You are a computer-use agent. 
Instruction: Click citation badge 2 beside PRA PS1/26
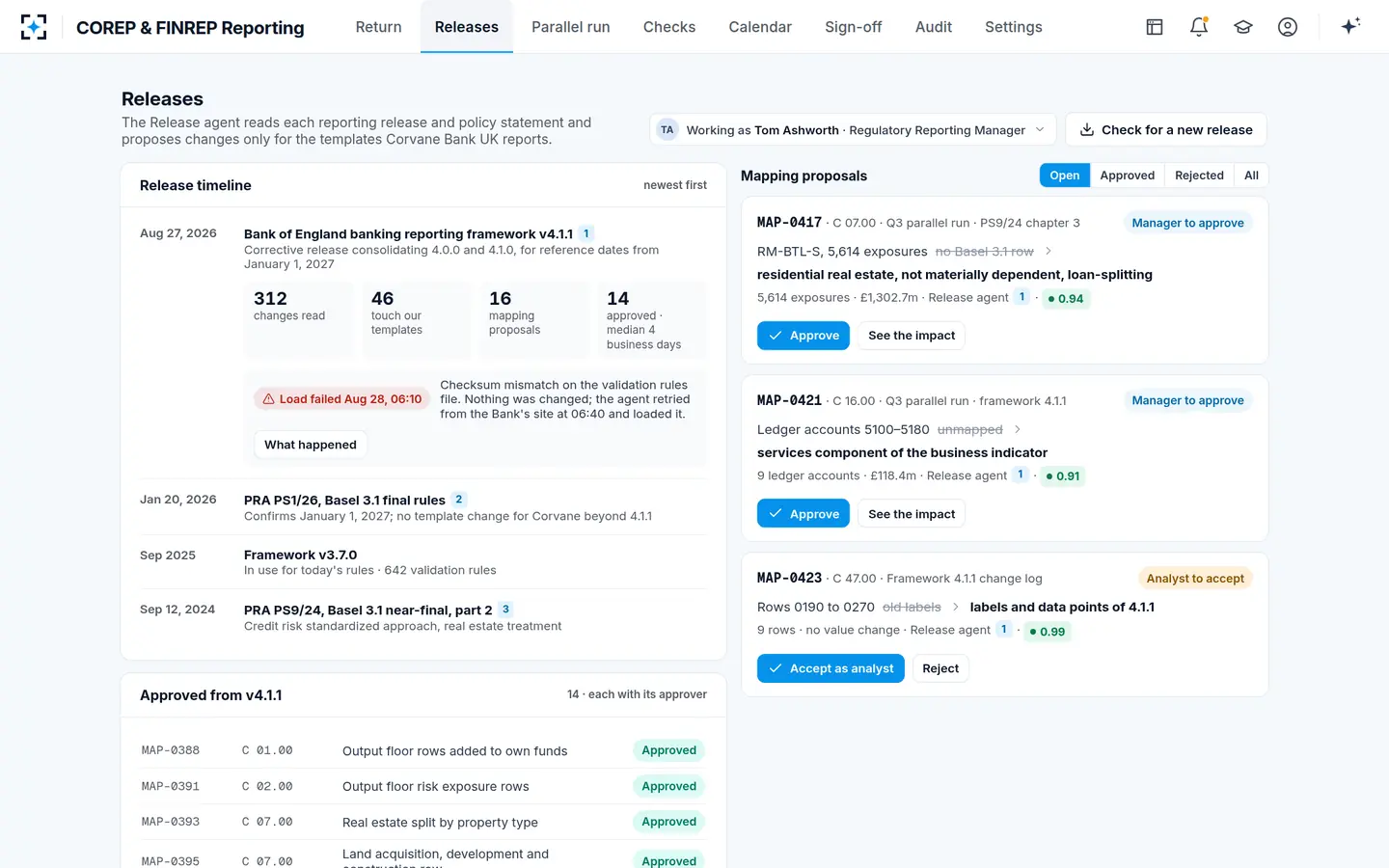click(x=459, y=500)
